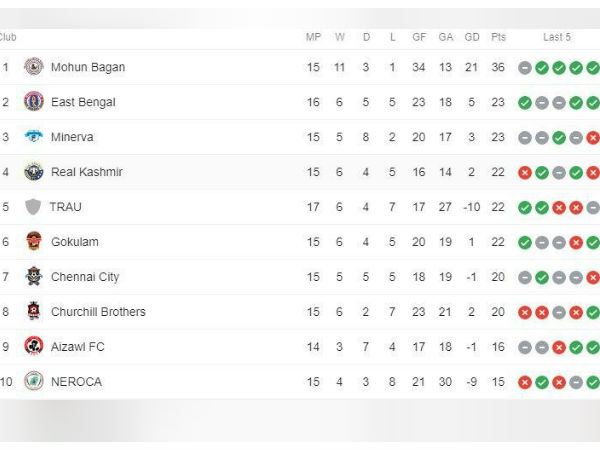Click the Chennai City club crest

[34, 276]
